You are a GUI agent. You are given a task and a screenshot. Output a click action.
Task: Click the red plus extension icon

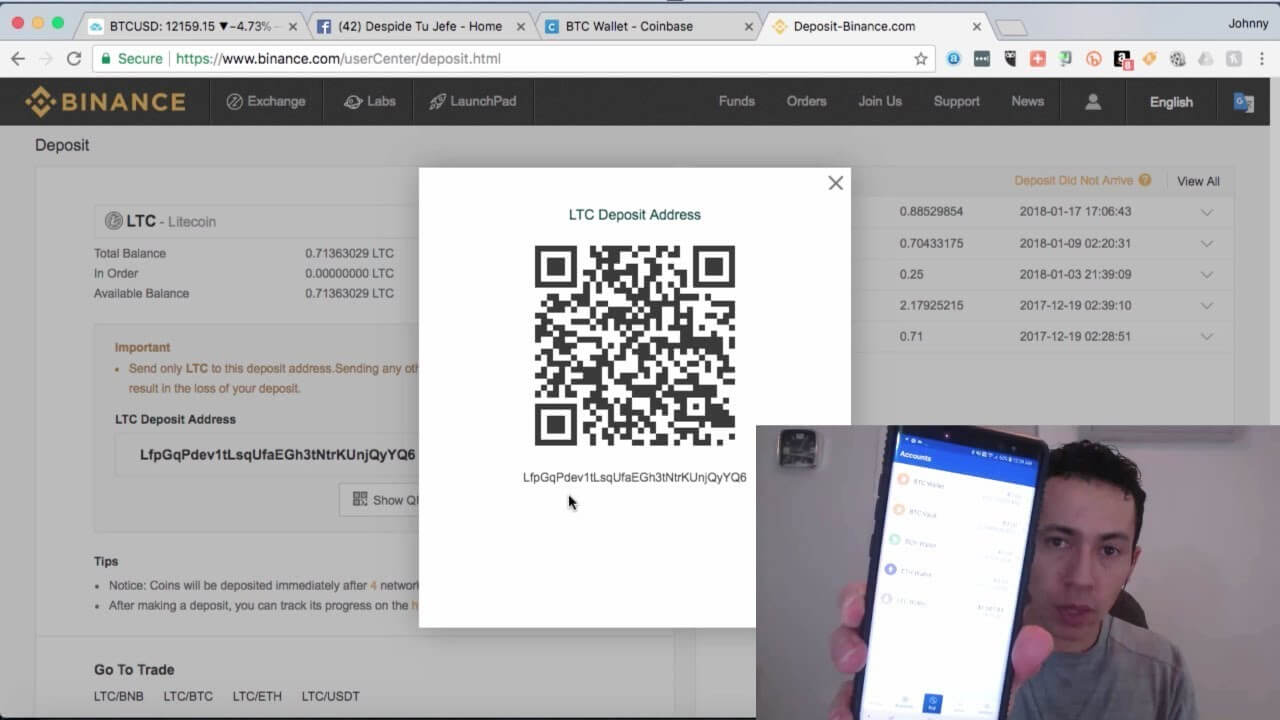click(1037, 59)
